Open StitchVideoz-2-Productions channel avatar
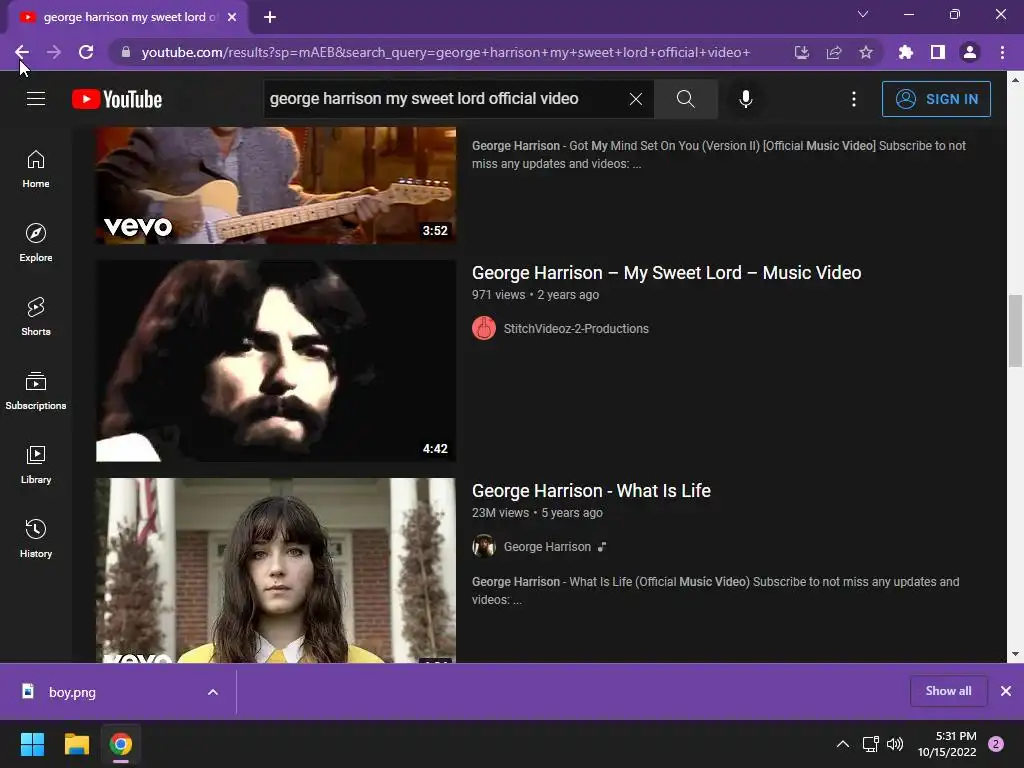Image resolution: width=1024 pixels, height=768 pixels. pyautogui.click(x=484, y=328)
